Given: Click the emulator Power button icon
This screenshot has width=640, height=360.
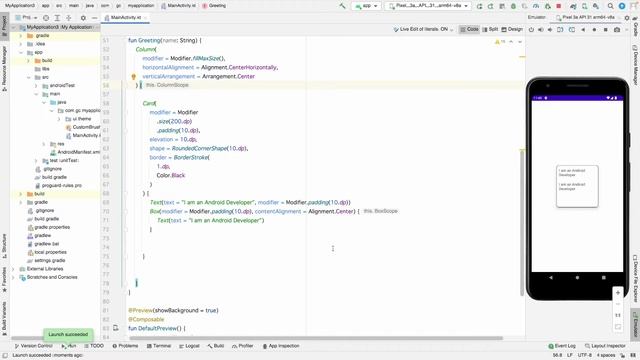Looking at the screenshot, I should pos(531,30).
